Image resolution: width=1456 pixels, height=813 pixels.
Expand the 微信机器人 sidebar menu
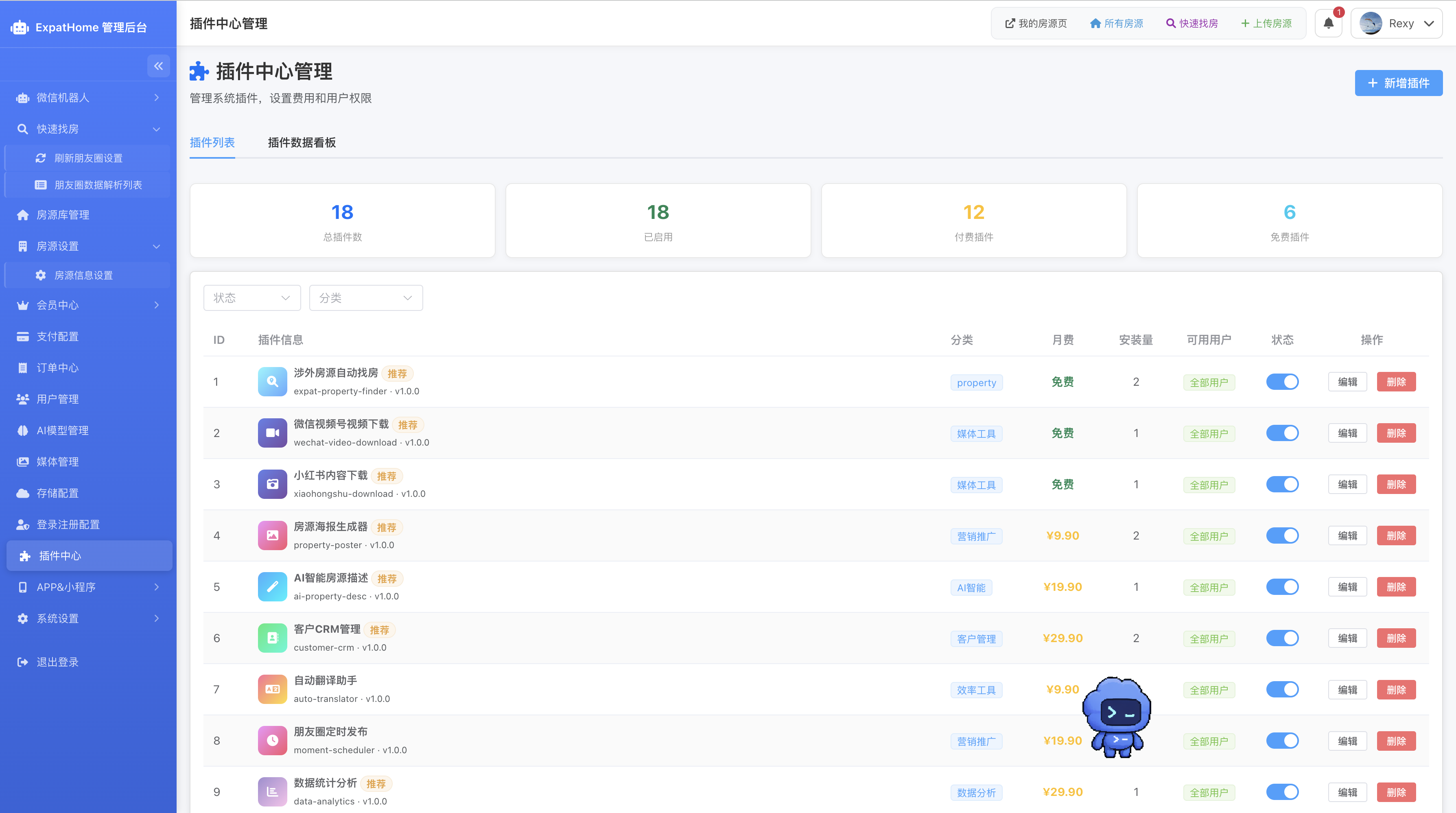click(x=88, y=98)
